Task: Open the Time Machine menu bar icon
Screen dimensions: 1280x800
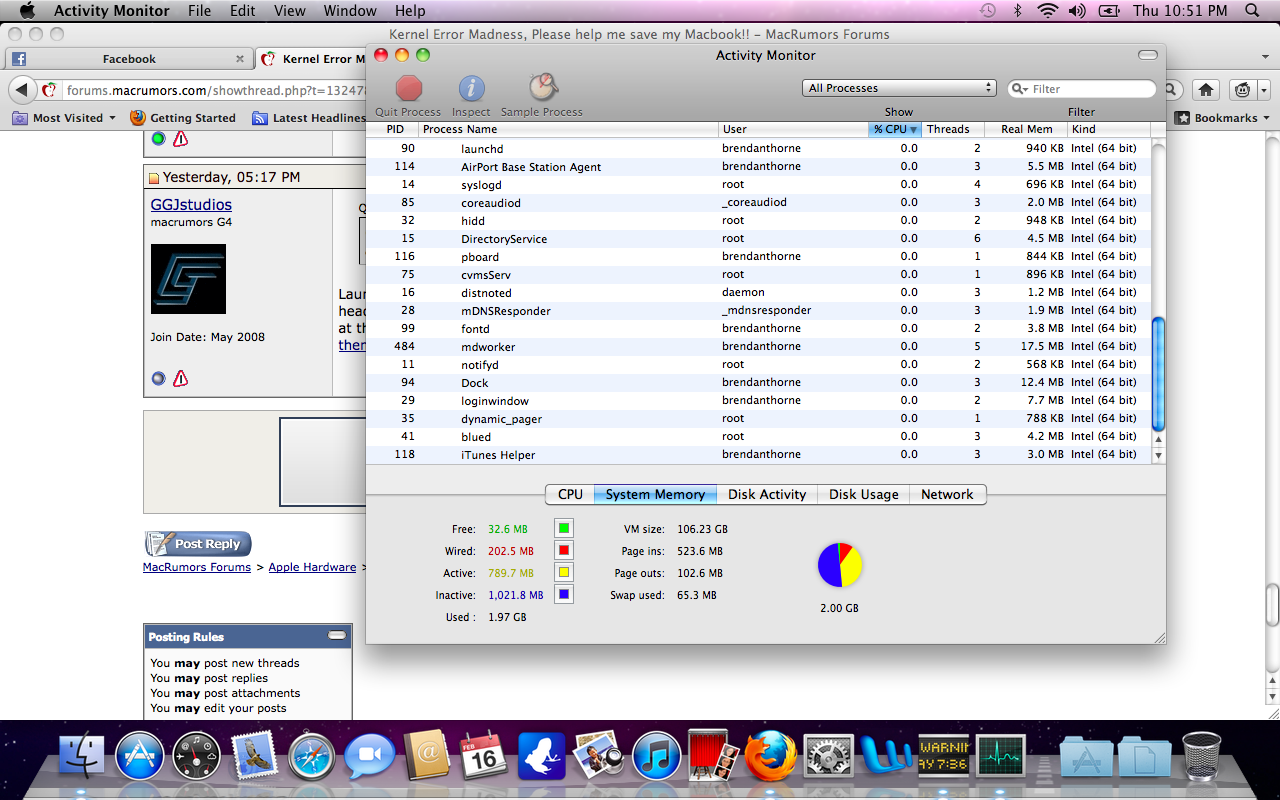Action: 987,11
